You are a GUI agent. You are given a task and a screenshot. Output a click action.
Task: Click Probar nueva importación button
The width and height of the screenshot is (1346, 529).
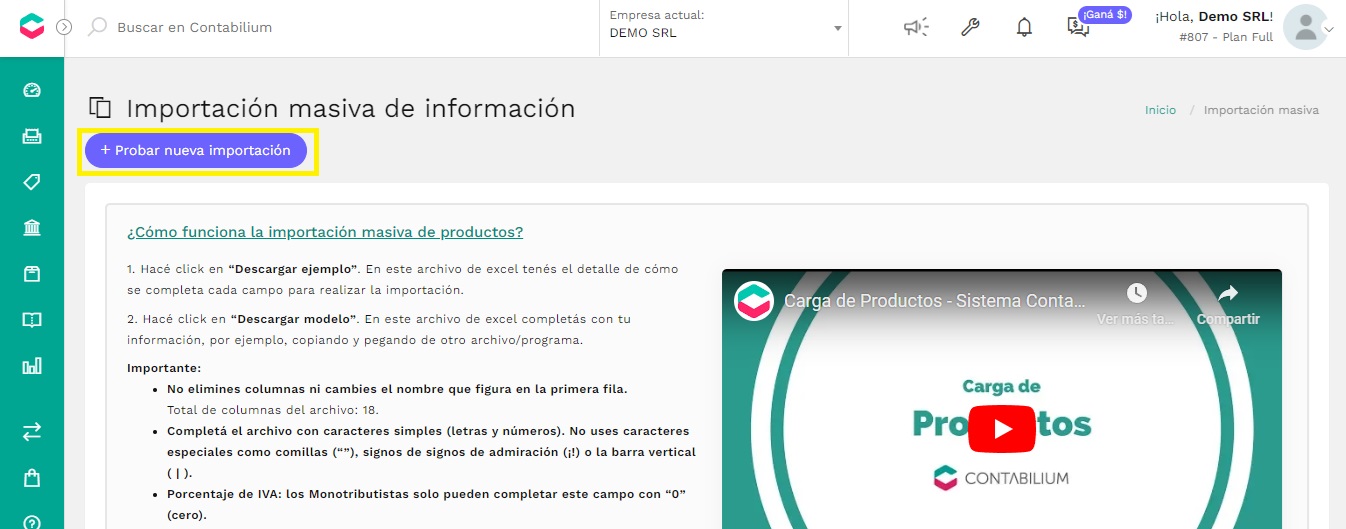196,150
